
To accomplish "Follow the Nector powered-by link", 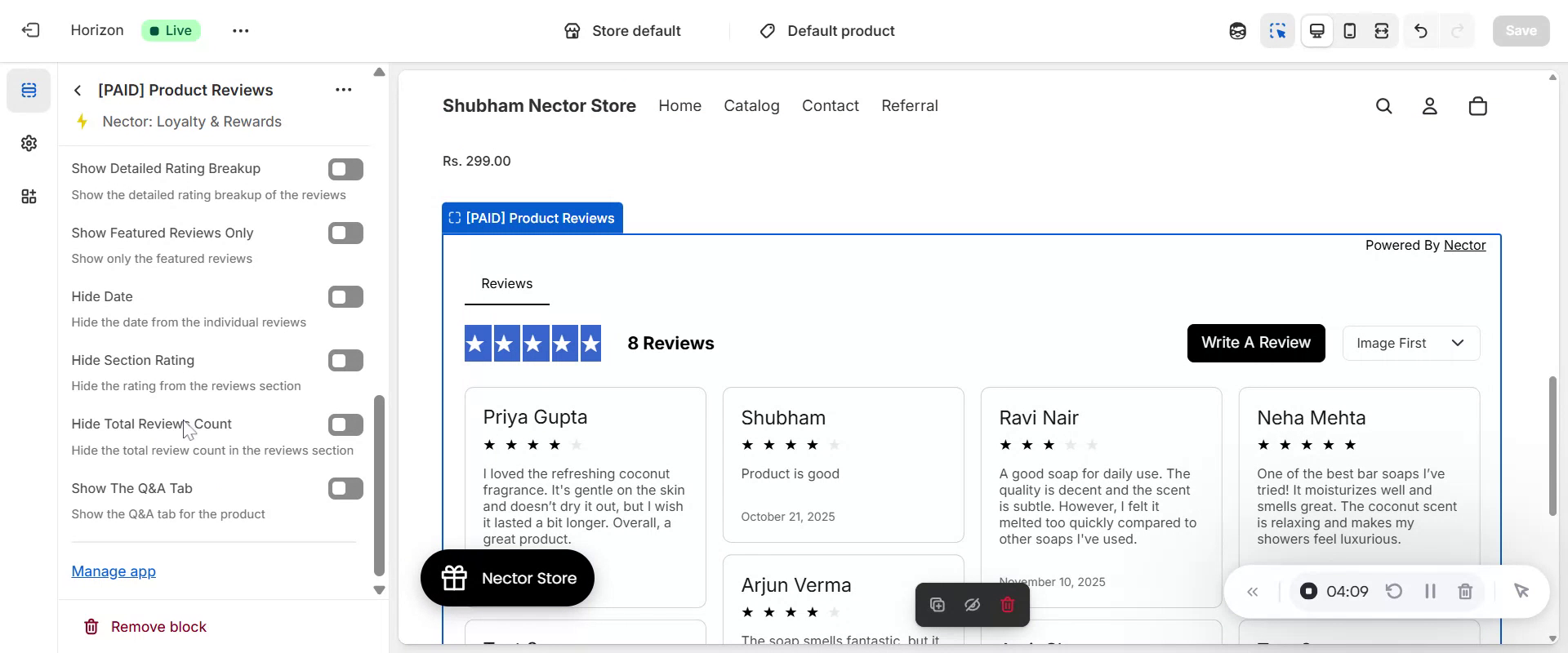I will coord(1464,246).
